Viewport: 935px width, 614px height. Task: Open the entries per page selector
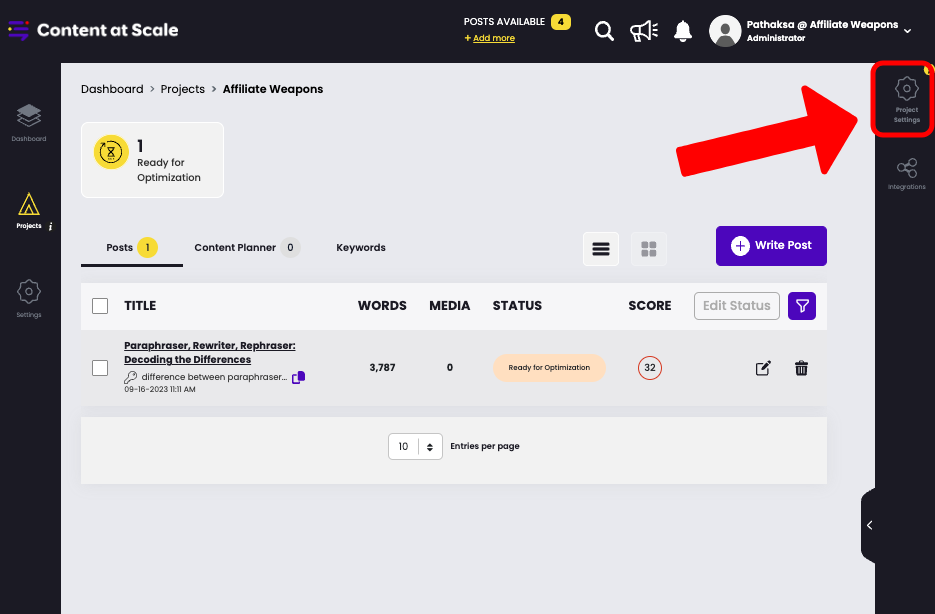coord(414,446)
